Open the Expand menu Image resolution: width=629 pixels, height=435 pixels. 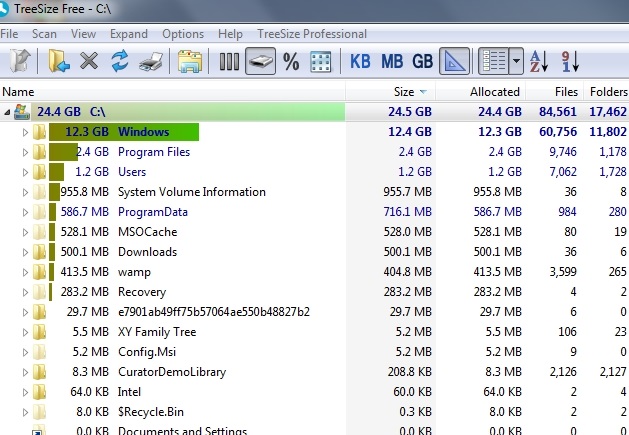pos(129,34)
